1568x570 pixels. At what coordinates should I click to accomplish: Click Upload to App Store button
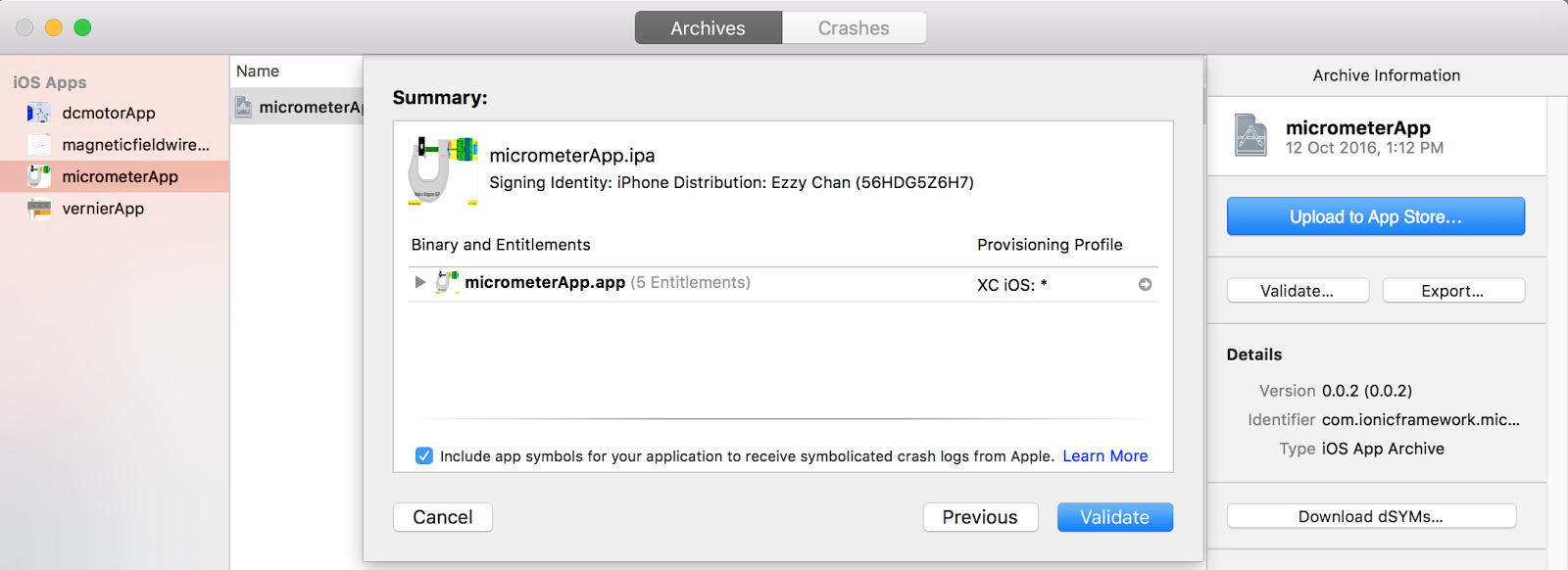pos(1375,216)
